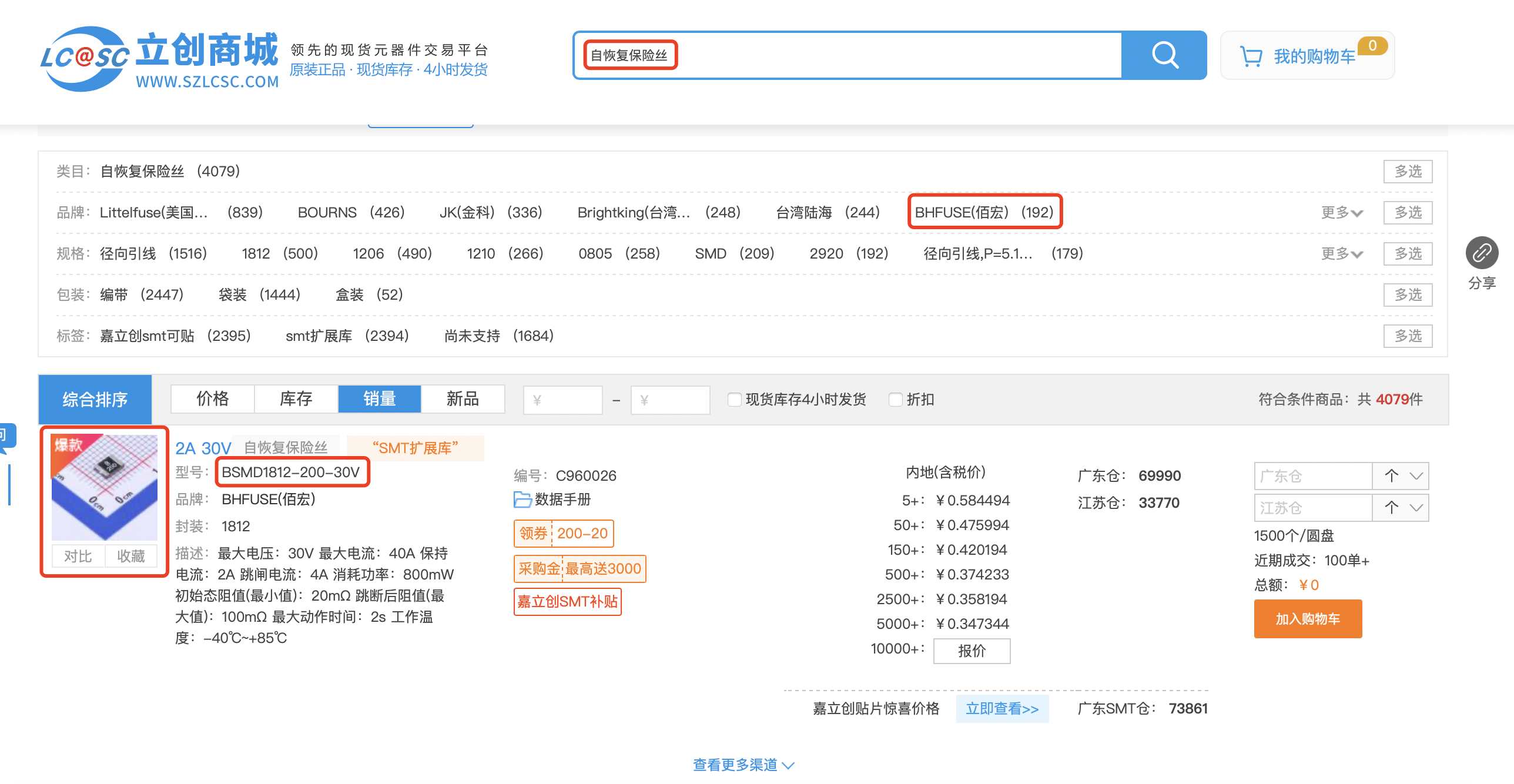Filter by brand BHFUSE(佰宏)
Screen dimensions: 1514x784
(x=984, y=212)
